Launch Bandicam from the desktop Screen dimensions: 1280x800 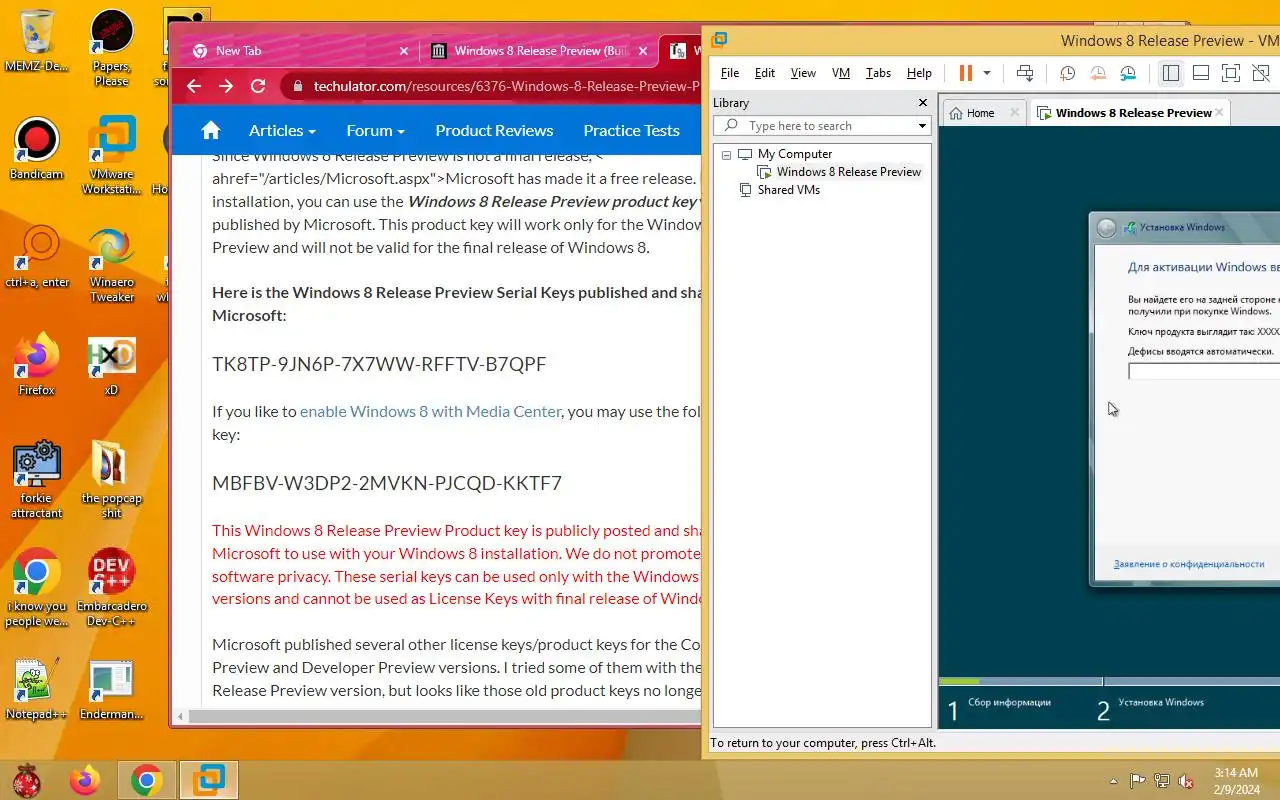36,150
